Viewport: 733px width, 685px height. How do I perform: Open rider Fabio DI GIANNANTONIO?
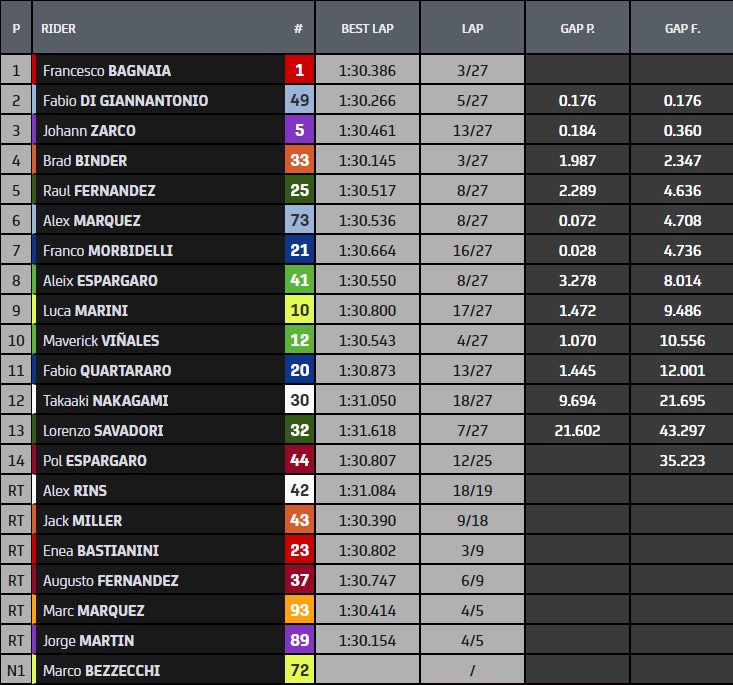[x=126, y=101]
